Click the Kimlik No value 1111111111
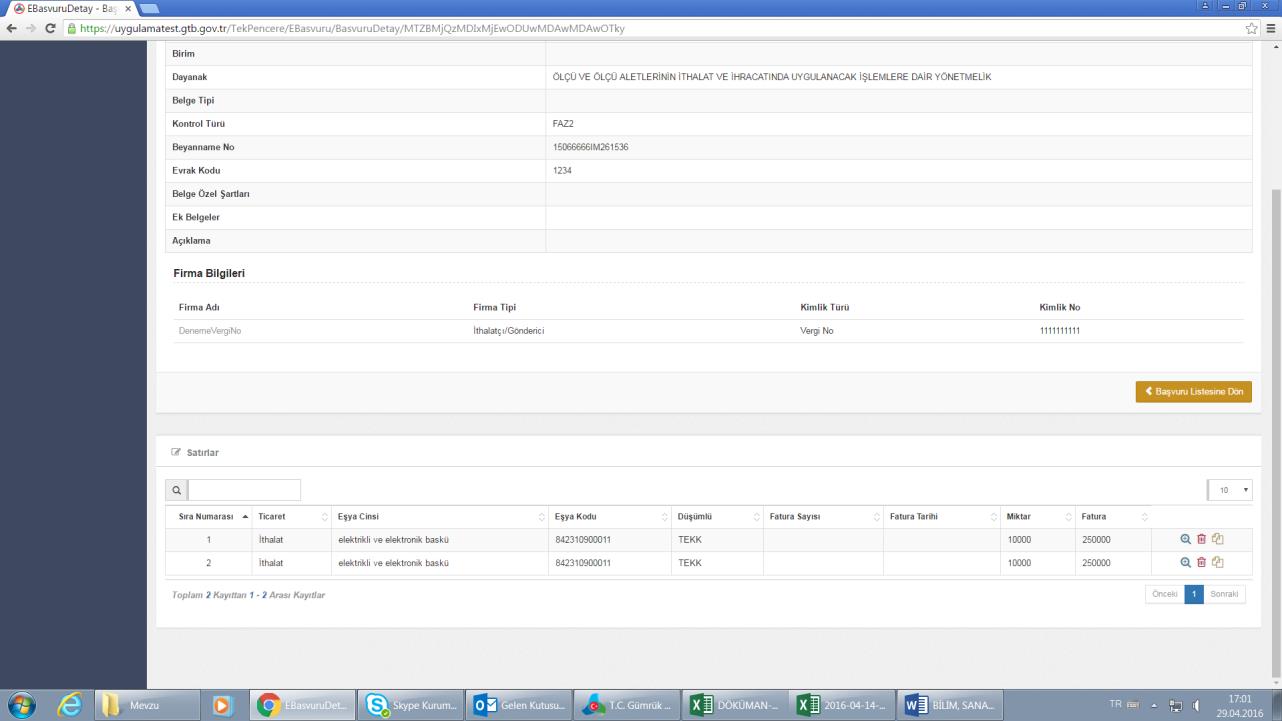The width and height of the screenshot is (1282, 721). 1060,330
